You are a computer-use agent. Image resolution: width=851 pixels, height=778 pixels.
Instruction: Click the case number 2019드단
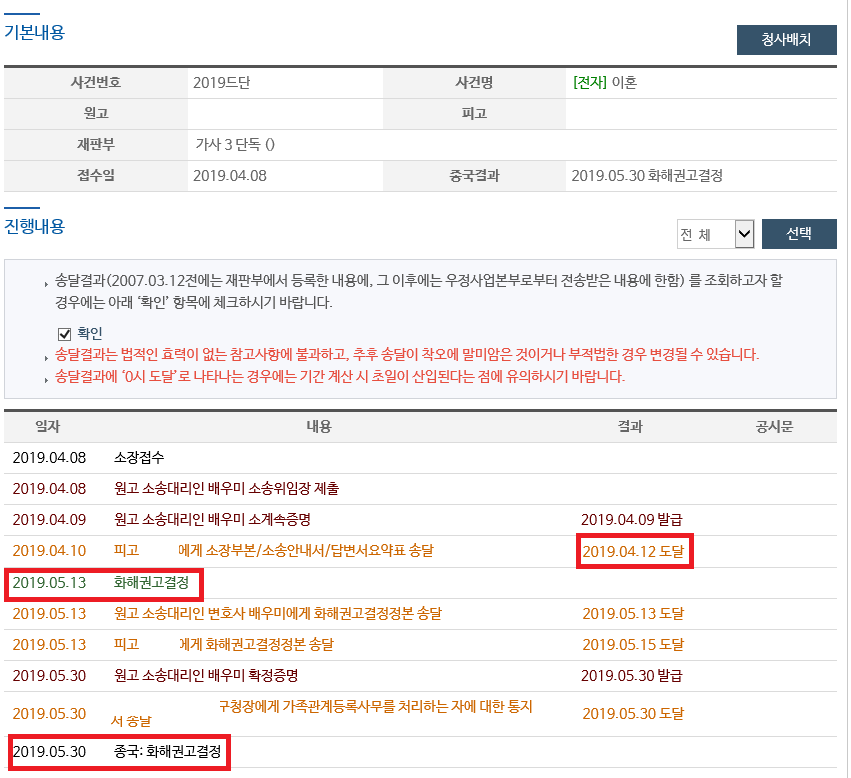(221, 83)
